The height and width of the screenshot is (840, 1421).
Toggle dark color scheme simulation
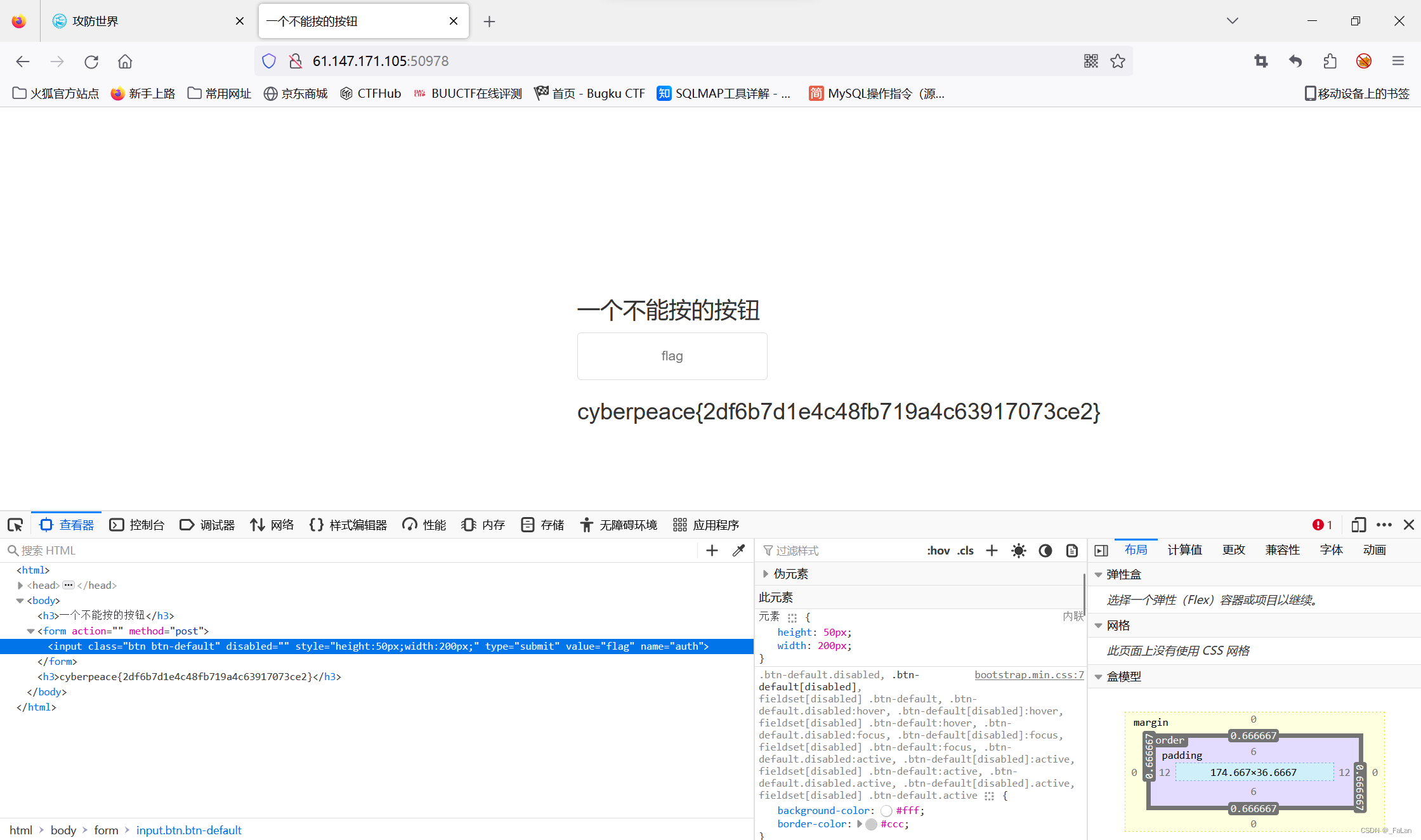1045,550
